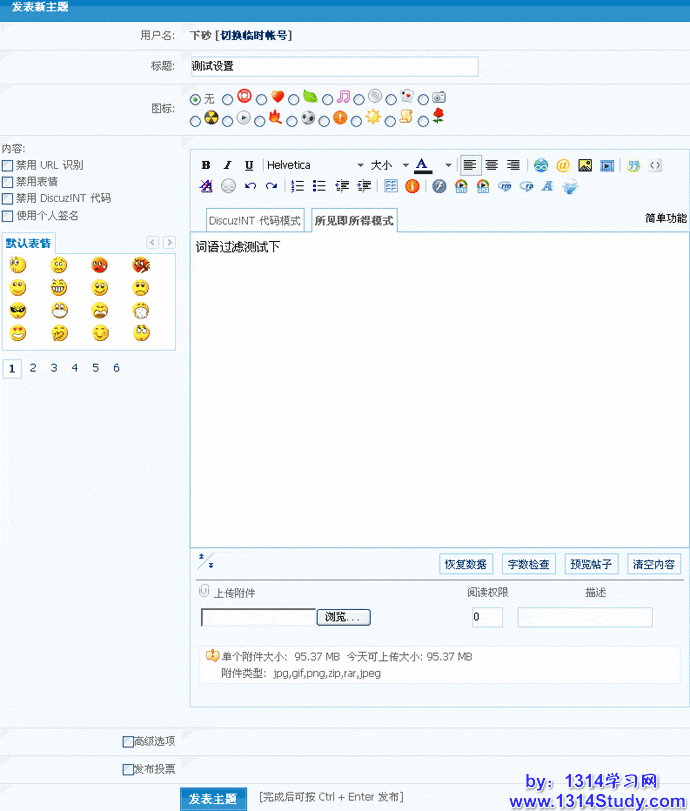Switch to DiscuzINT 代码模式 tab
Viewport: 690px width, 811px height.
(255, 221)
